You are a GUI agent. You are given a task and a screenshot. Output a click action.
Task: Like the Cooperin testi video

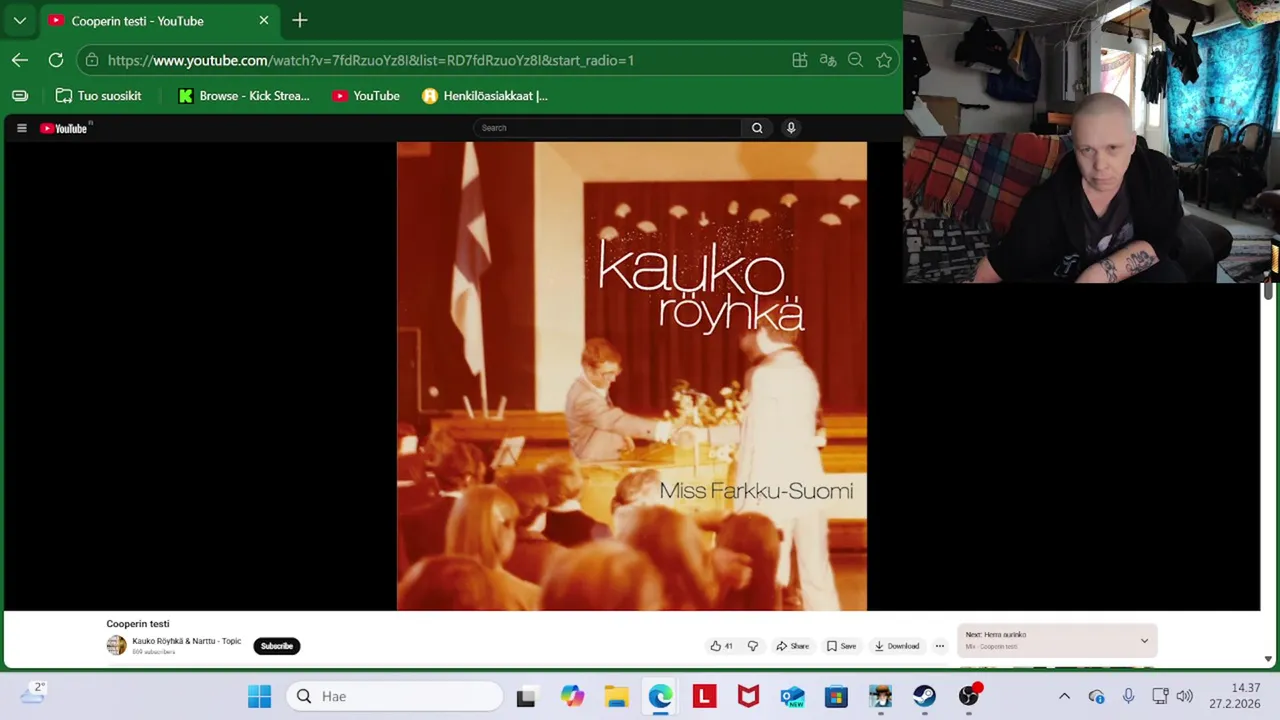tap(721, 646)
